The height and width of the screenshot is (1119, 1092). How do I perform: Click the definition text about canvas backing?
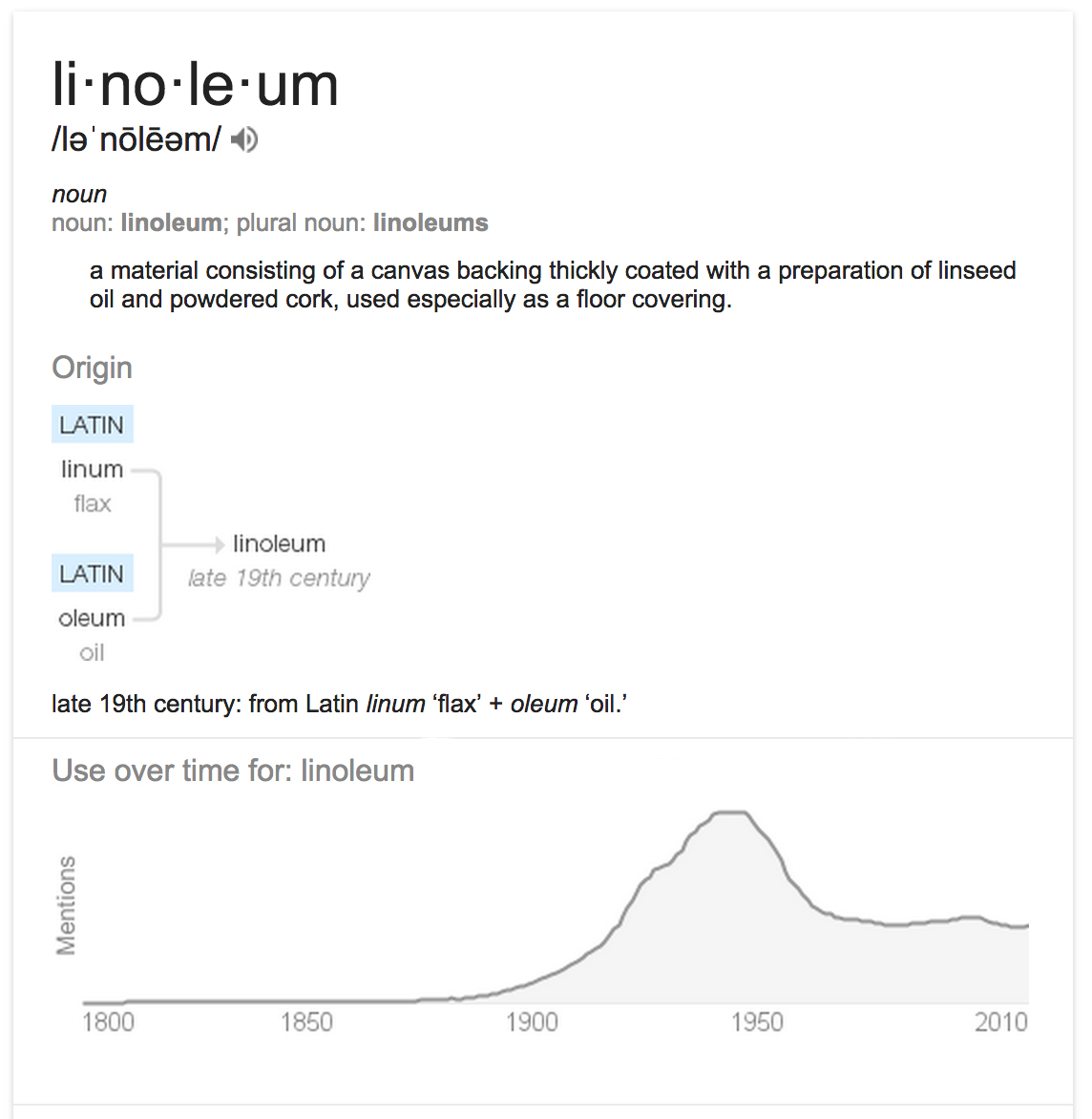click(x=553, y=285)
